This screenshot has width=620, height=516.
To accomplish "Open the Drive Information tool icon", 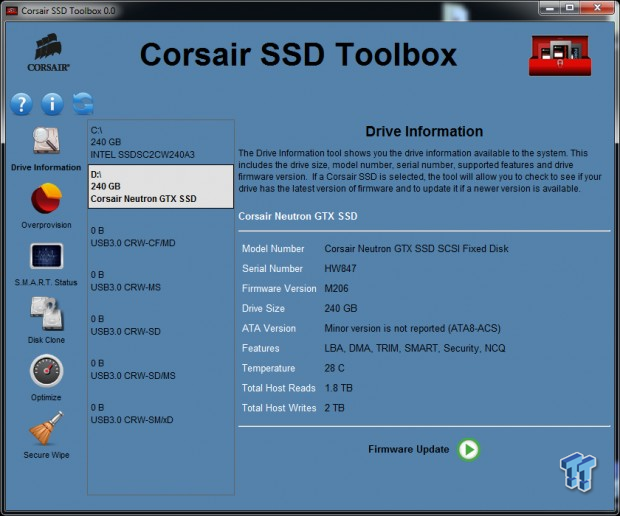I will click(46, 140).
